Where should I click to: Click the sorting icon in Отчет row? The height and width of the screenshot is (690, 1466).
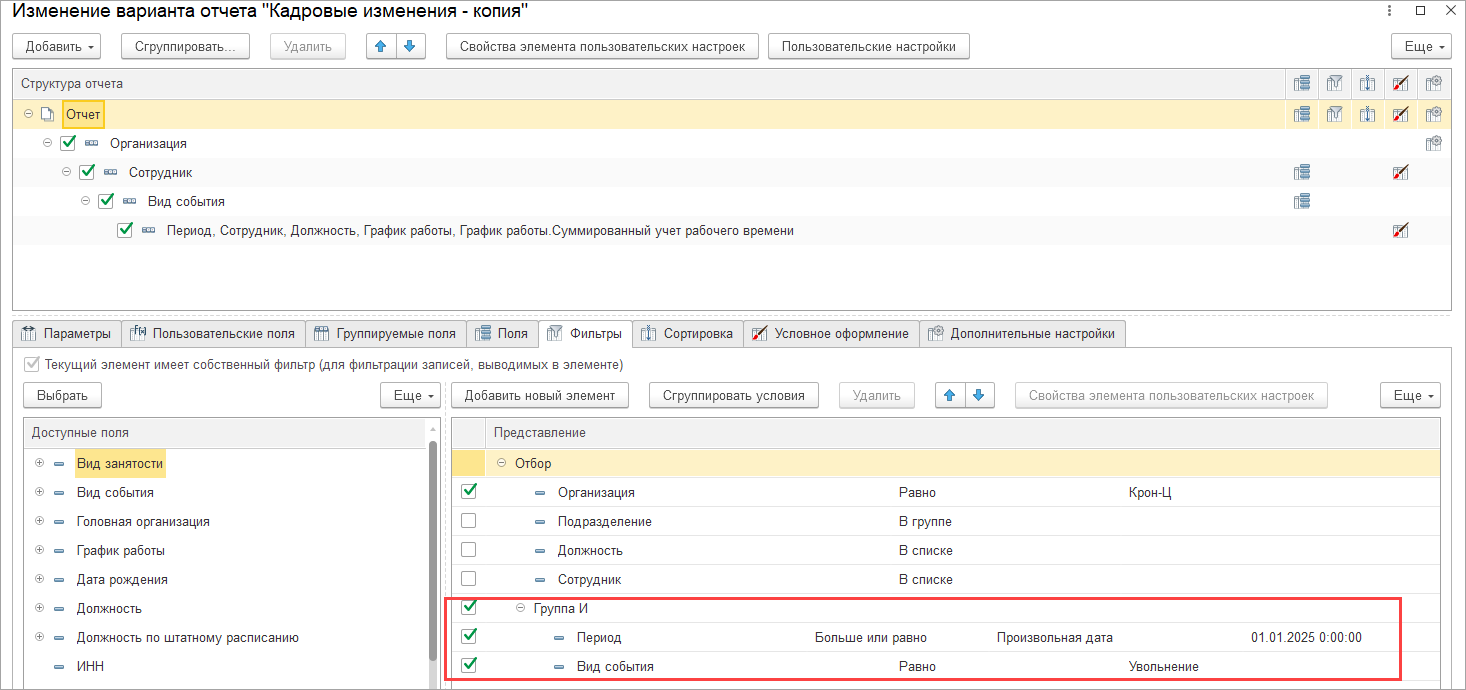coord(1367,114)
